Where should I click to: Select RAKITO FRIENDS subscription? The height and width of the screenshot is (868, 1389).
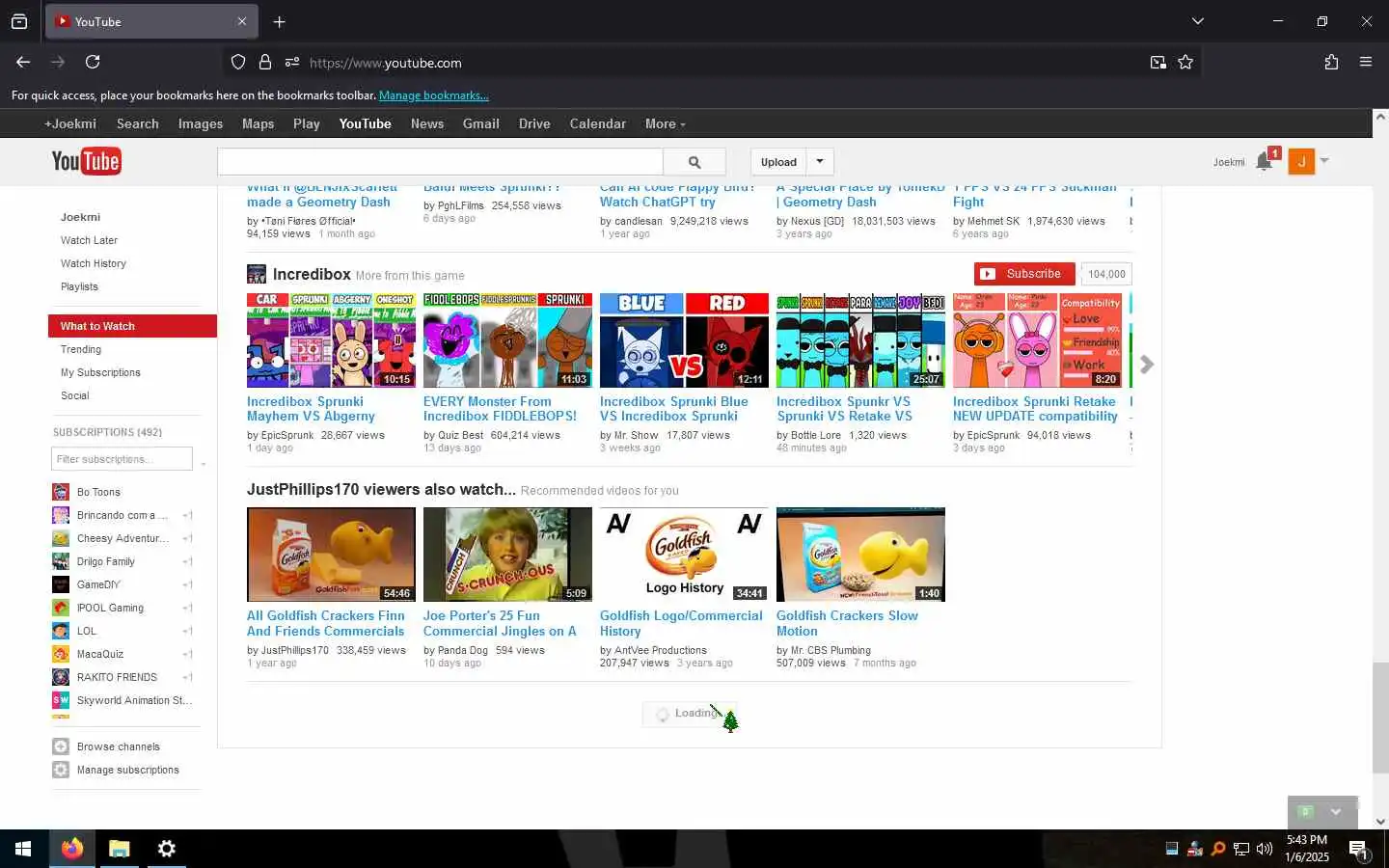click(x=117, y=677)
